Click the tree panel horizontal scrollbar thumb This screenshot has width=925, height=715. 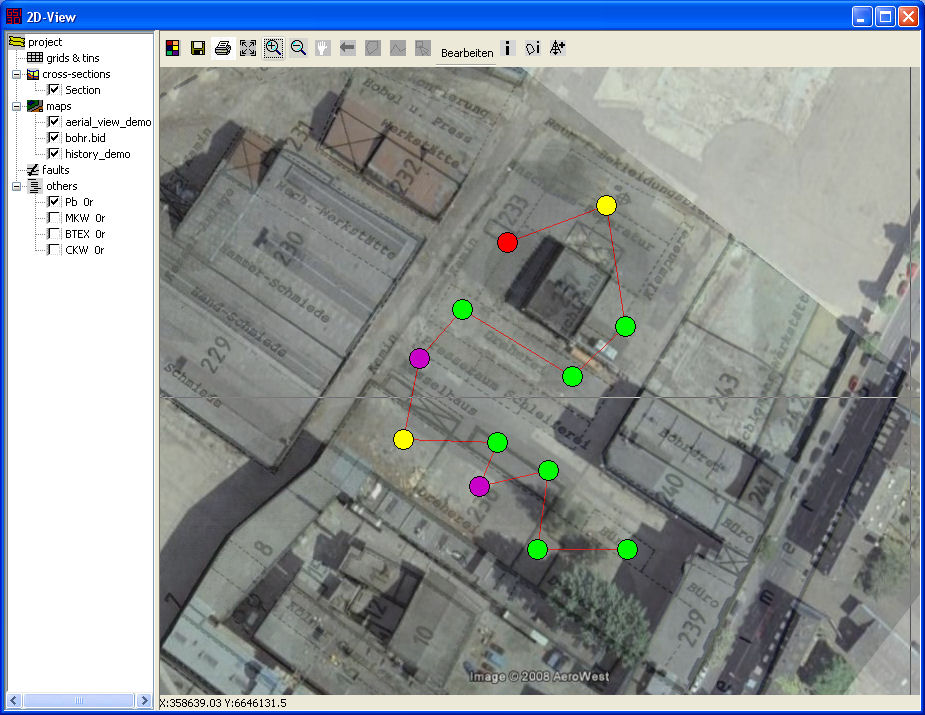click(x=78, y=700)
